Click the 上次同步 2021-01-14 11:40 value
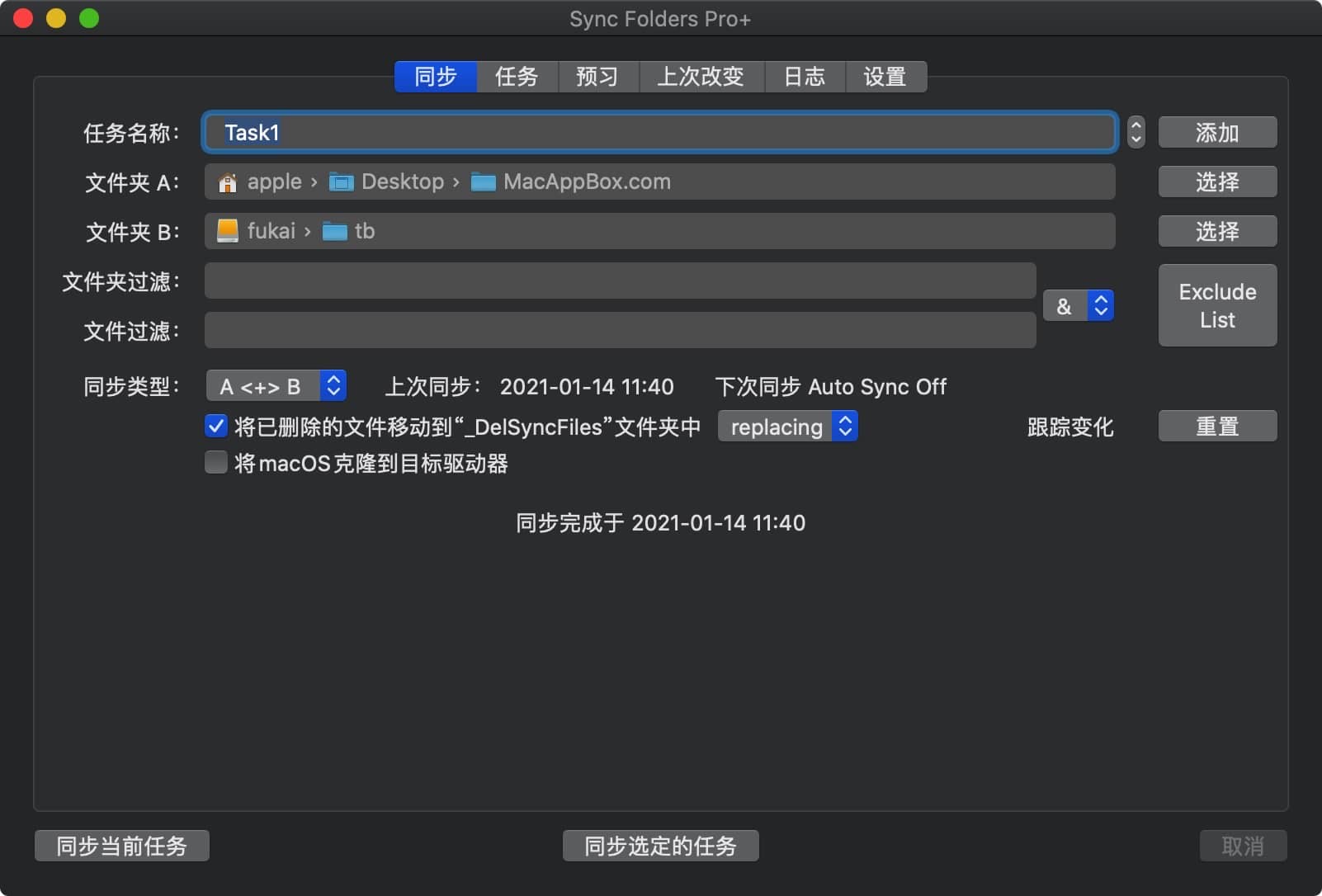1322x896 pixels. tap(587, 387)
